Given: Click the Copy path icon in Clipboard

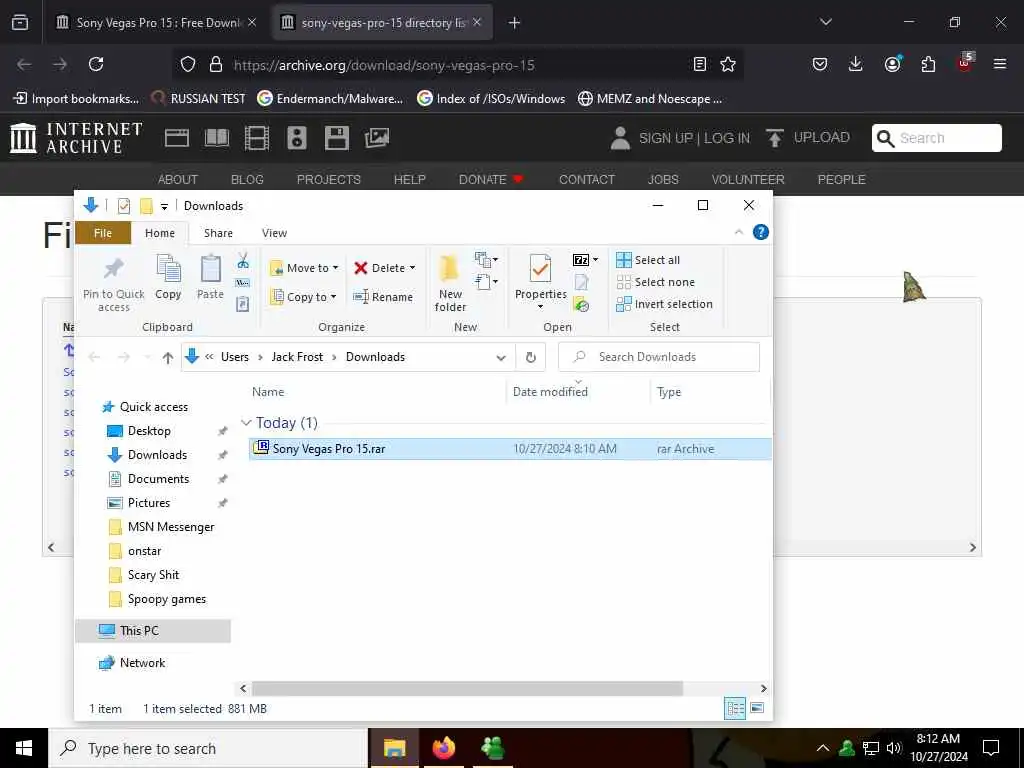Looking at the screenshot, I should [243, 283].
